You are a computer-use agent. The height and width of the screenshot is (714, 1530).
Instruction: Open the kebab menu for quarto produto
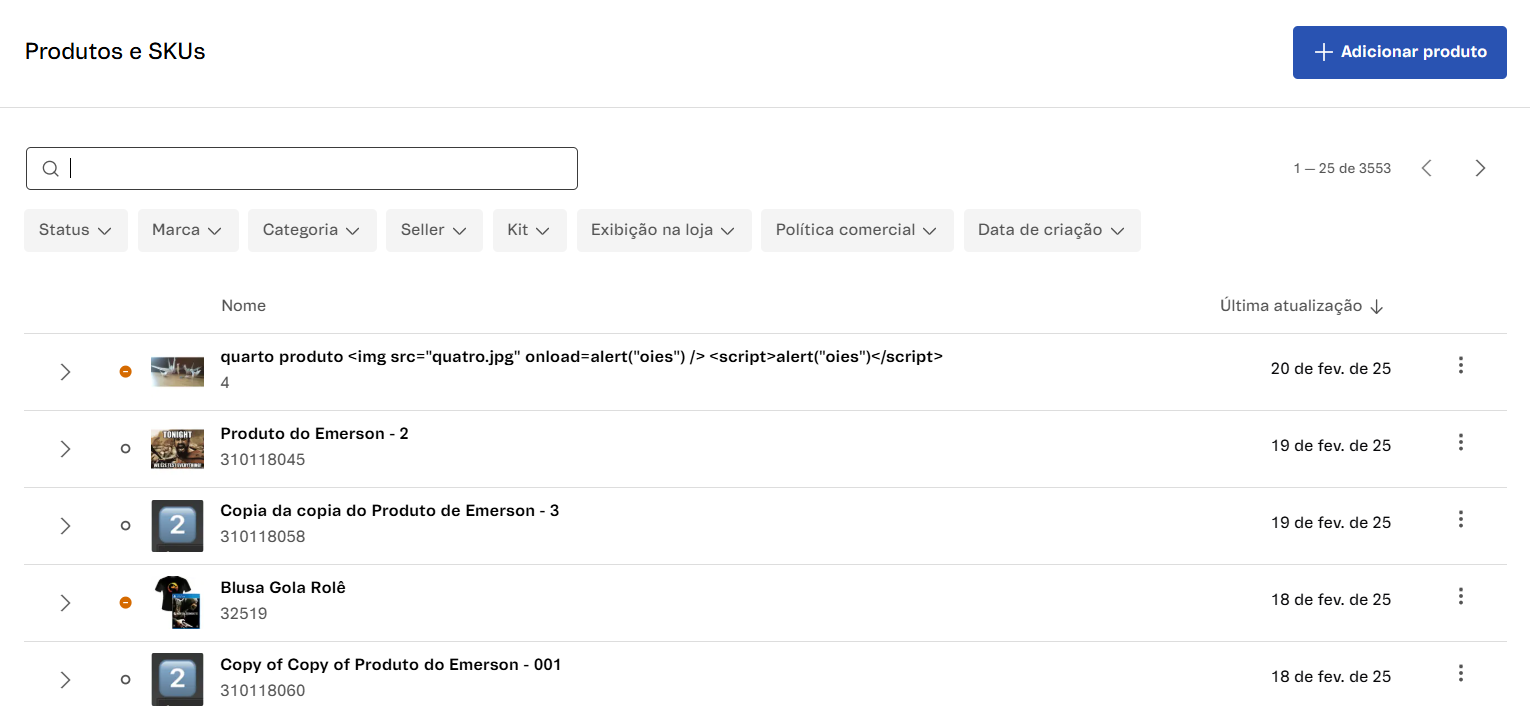point(1460,365)
